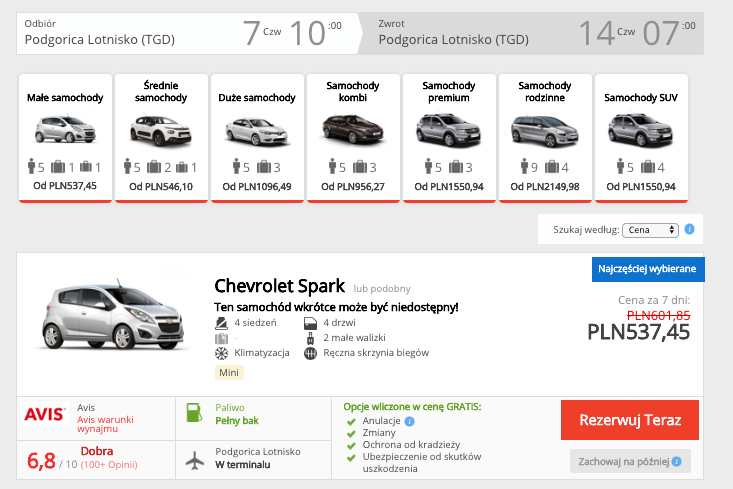
Task: Click the airplane icon by Podgorica Lotnisko
Action: click(195, 460)
